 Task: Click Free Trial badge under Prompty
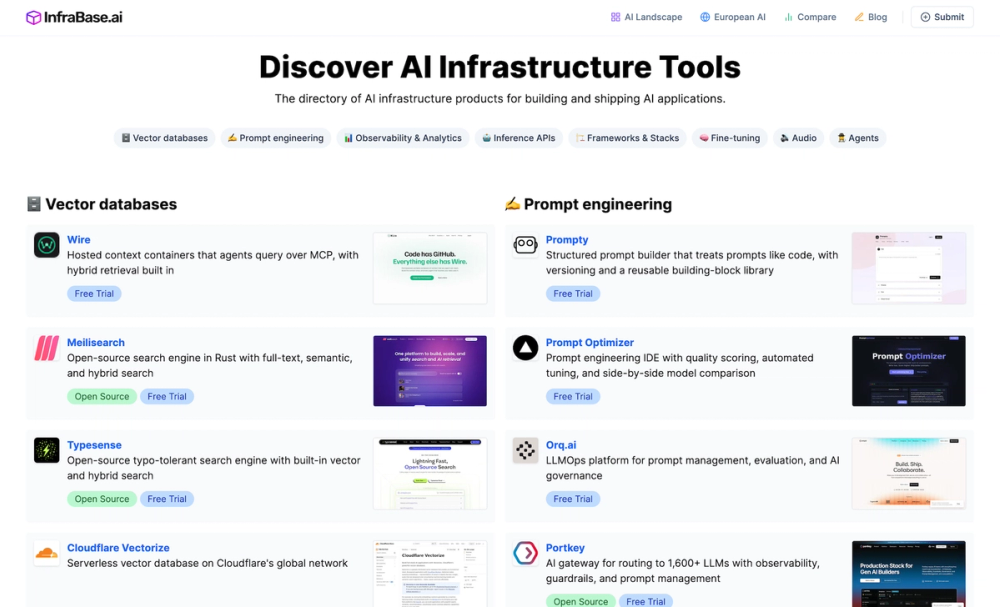(573, 294)
